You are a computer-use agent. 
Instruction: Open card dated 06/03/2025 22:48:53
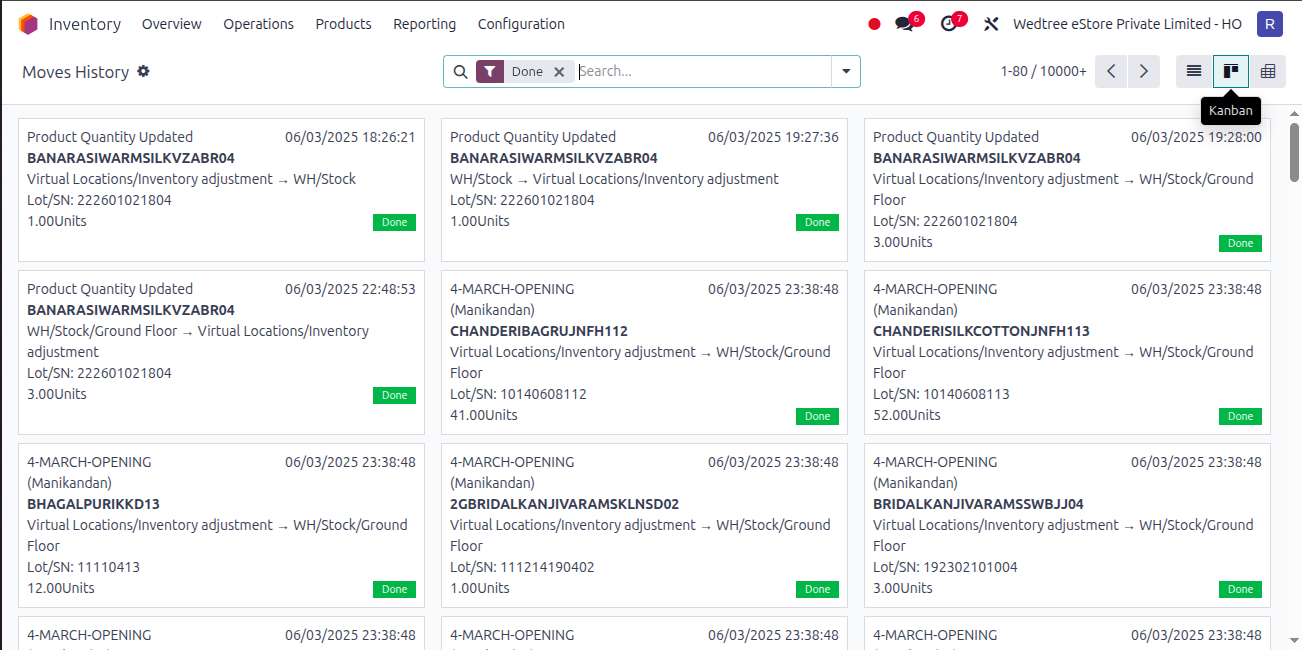[x=221, y=352]
